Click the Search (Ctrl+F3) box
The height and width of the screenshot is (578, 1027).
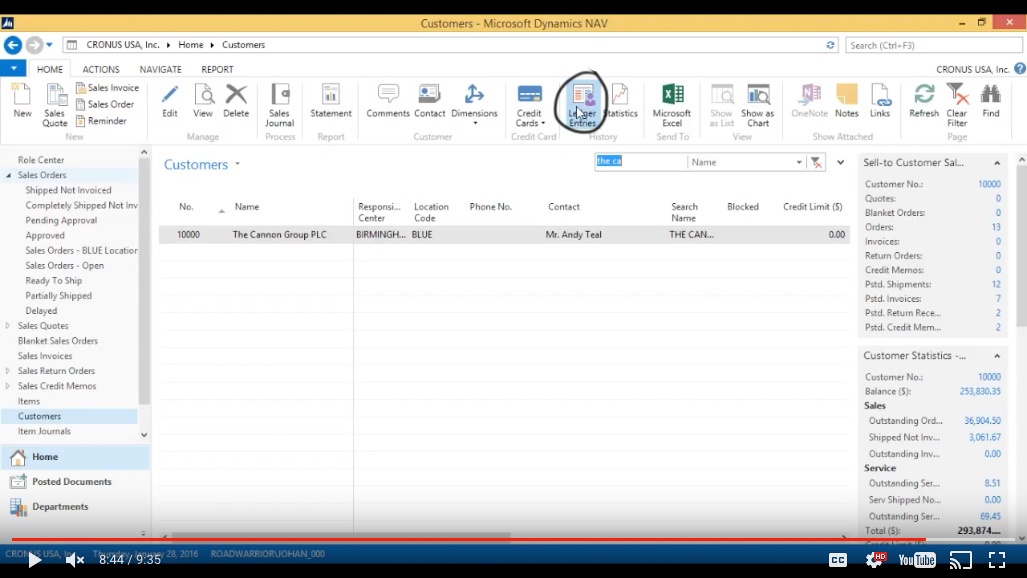click(933, 45)
